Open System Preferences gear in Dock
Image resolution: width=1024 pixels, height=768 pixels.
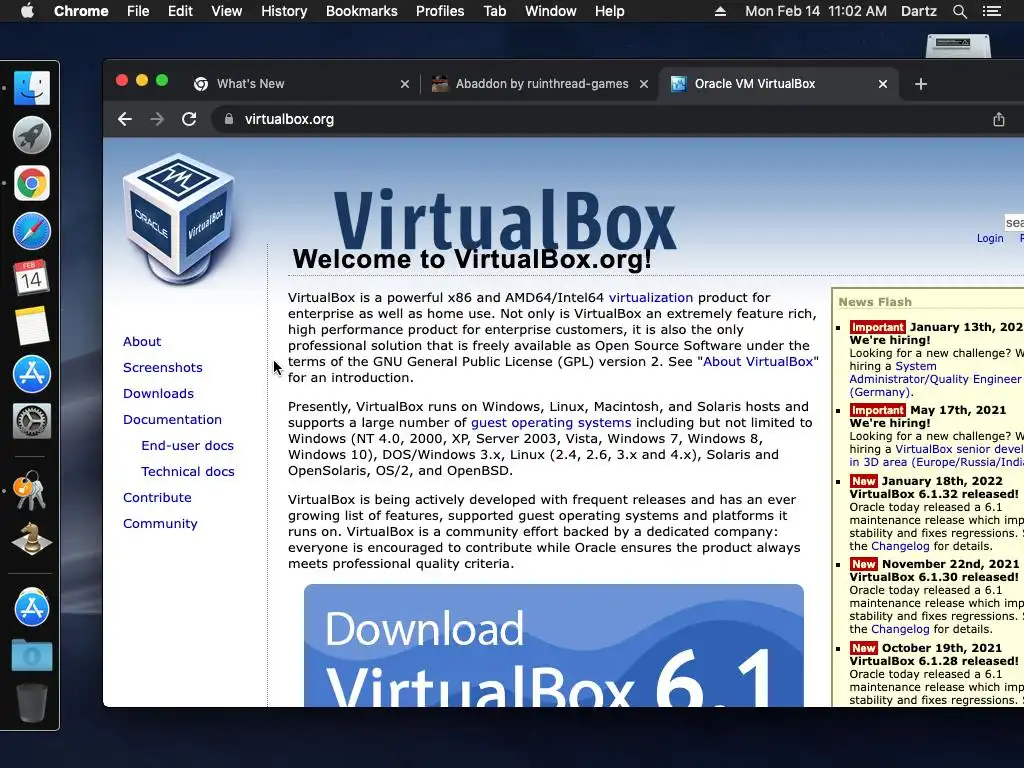coord(31,421)
